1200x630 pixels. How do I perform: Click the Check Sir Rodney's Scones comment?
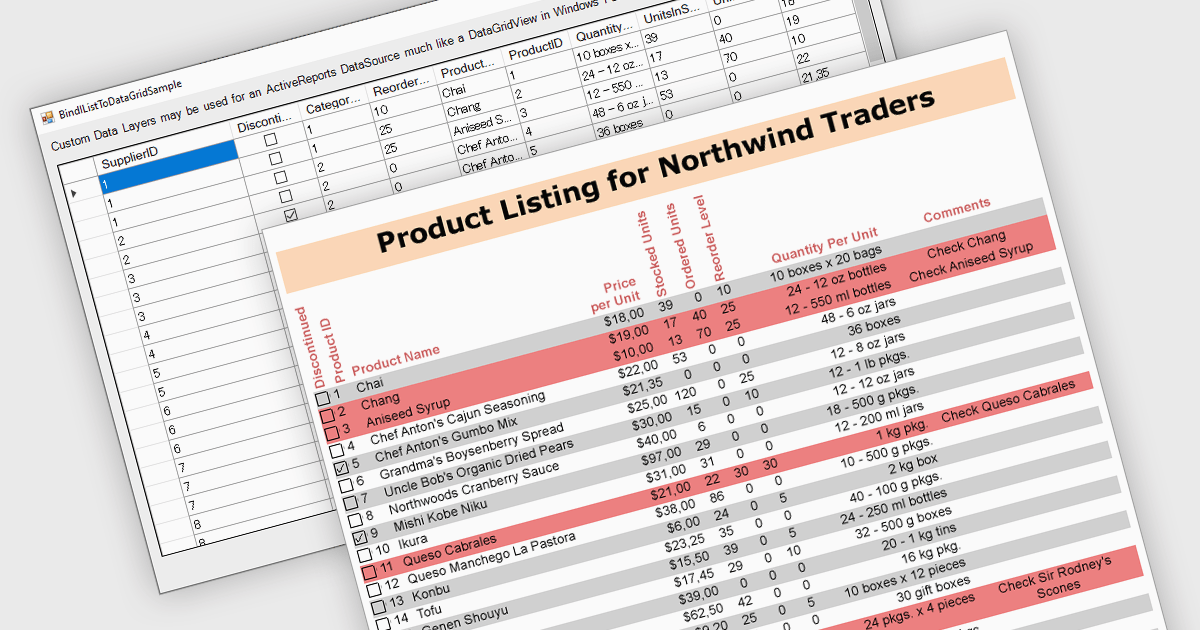pos(1058,578)
